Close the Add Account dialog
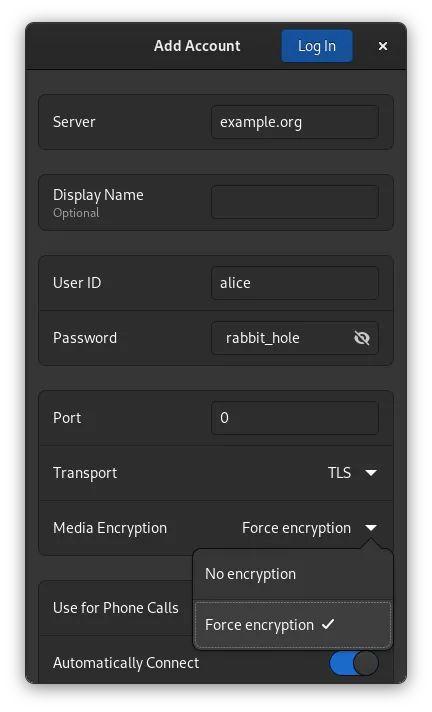The height and width of the screenshot is (712, 432). (382, 46)
